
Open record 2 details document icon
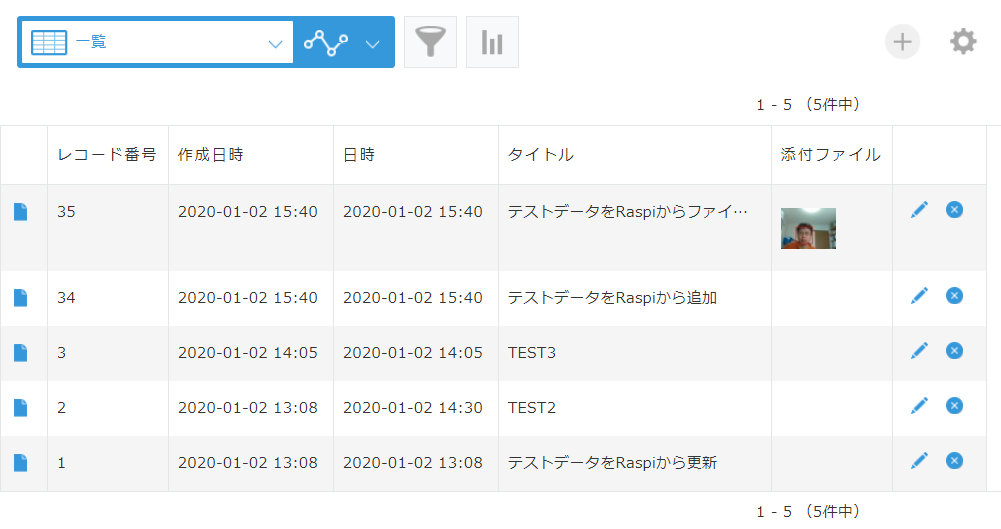[x=20, y=408]
